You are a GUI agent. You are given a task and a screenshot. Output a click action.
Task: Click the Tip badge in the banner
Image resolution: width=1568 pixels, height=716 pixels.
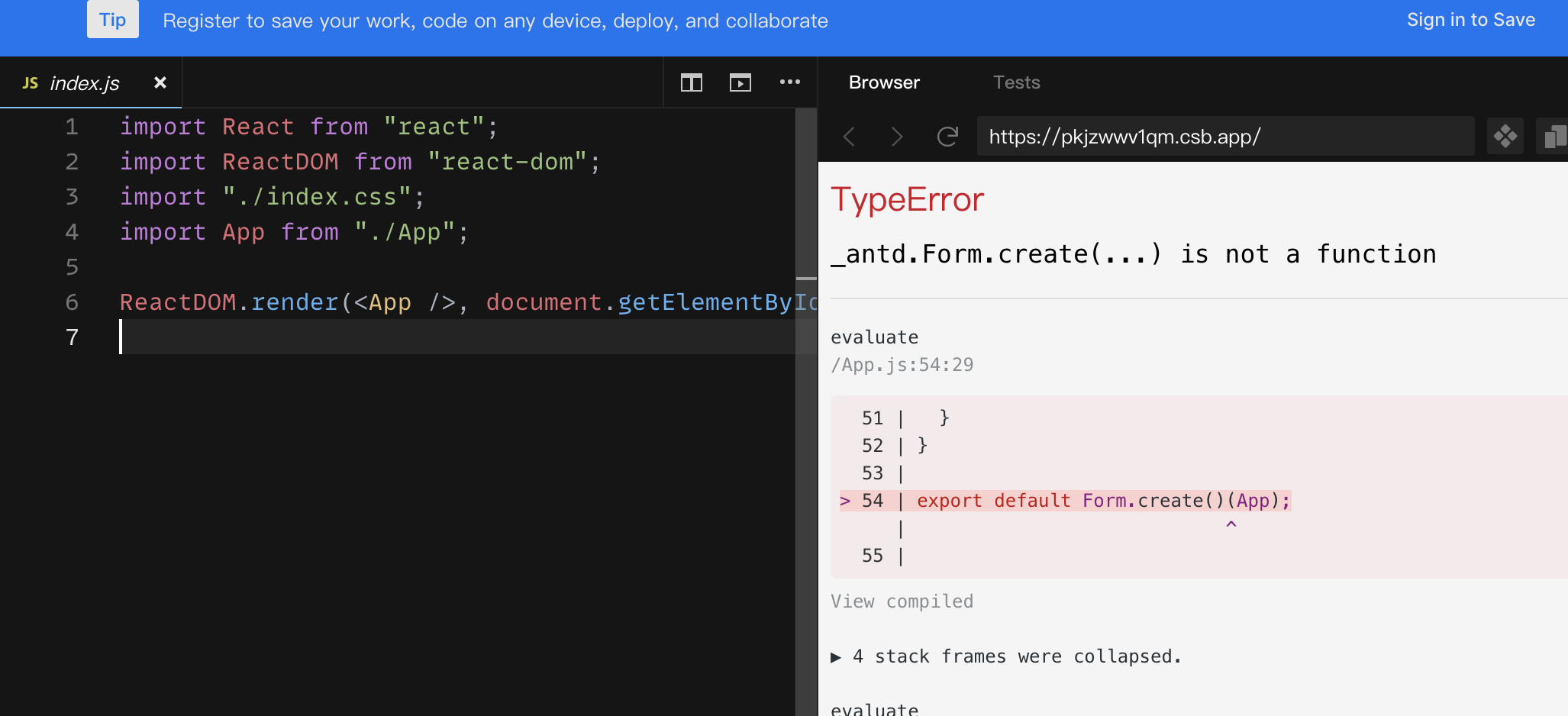pyautogui.click(x=113, y=20)
